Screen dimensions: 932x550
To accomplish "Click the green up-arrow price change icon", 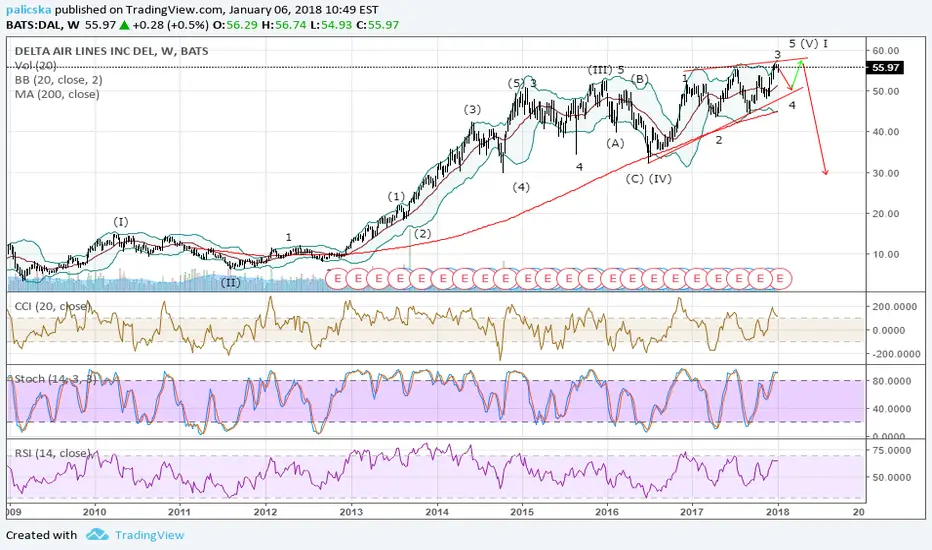I will (124, 25).
